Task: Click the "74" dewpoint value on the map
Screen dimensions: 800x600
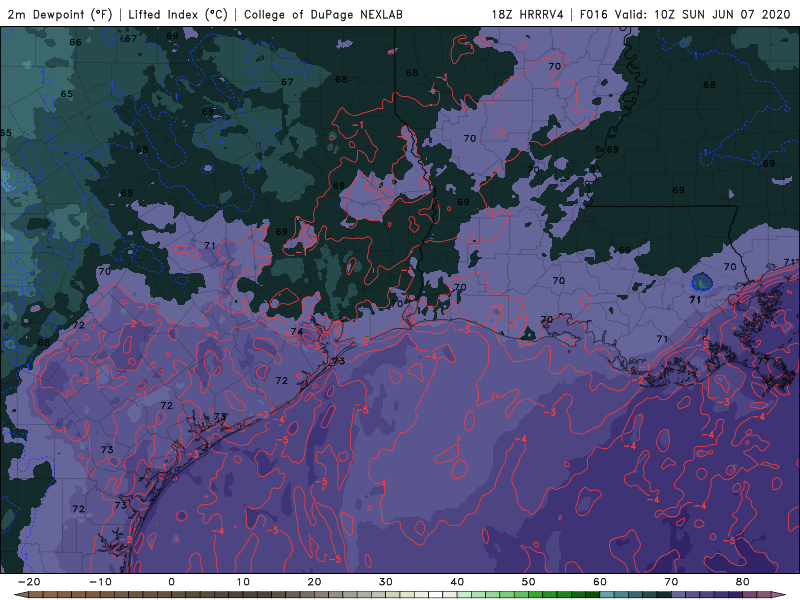Action: (x=296, y=331)
